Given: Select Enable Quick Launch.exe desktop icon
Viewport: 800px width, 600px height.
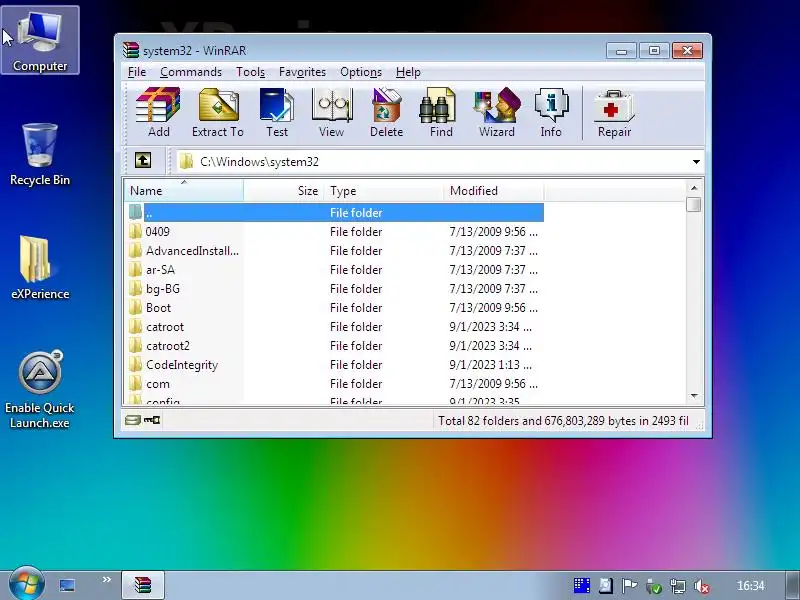Looking at the screenshot, I should point(40,390).
